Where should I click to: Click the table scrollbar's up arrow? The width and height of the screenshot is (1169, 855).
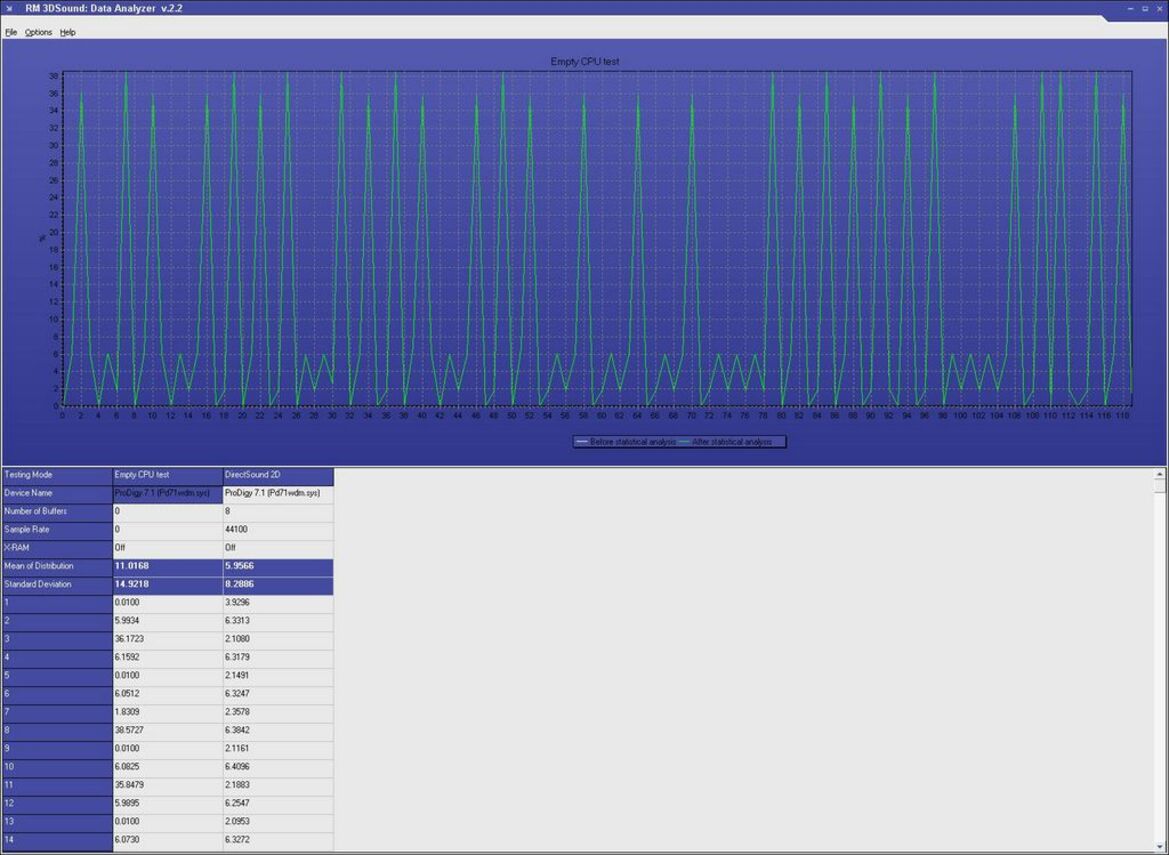coord(1159,473)
